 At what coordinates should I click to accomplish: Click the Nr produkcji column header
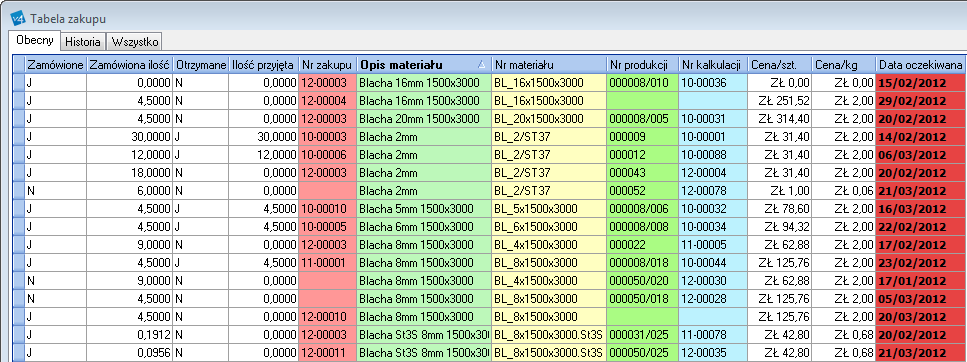643,64
